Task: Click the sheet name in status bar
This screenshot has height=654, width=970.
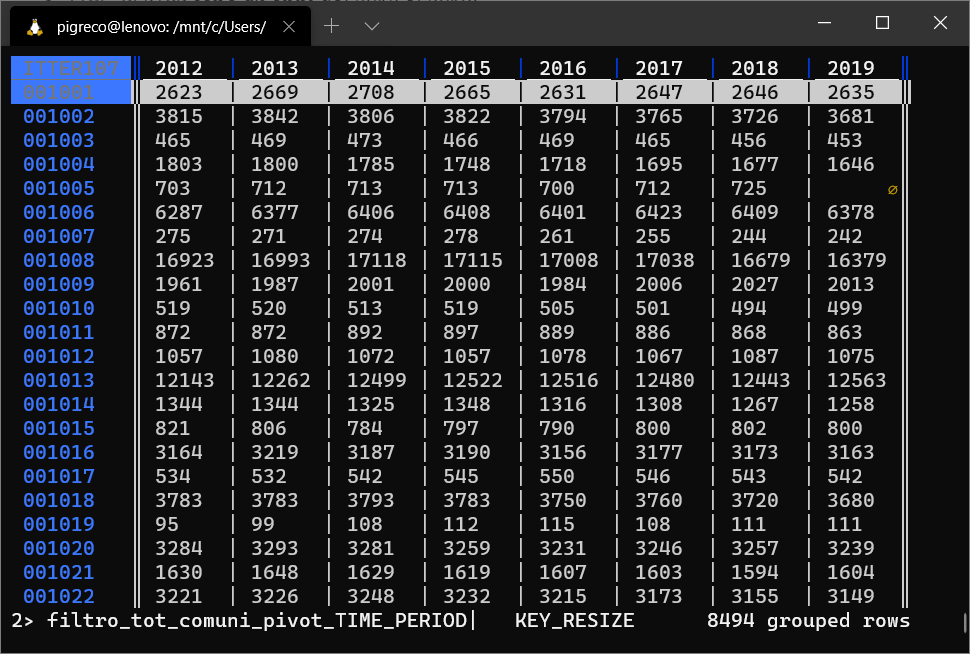Action: pos(257,620)
